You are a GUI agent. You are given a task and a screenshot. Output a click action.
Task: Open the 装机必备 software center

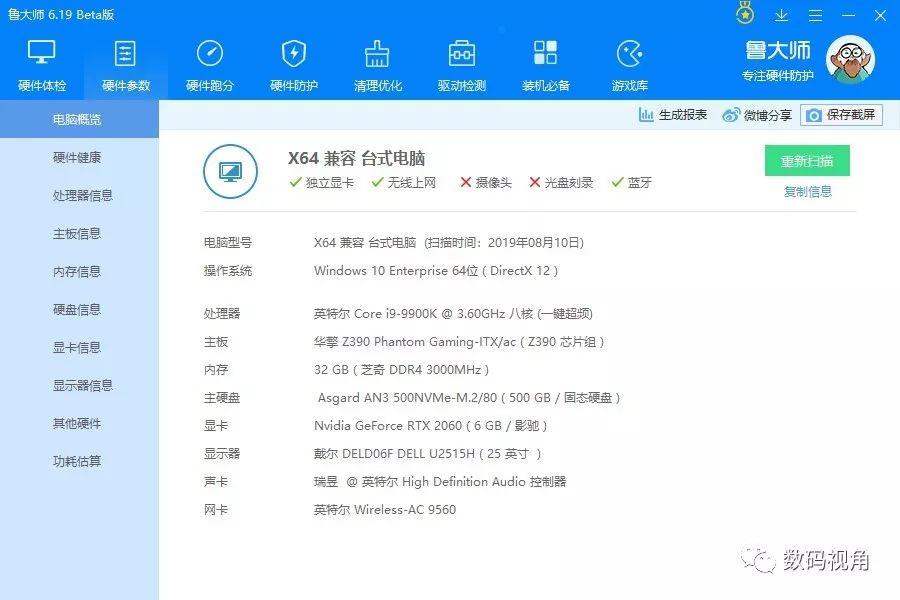coord(545,62)
